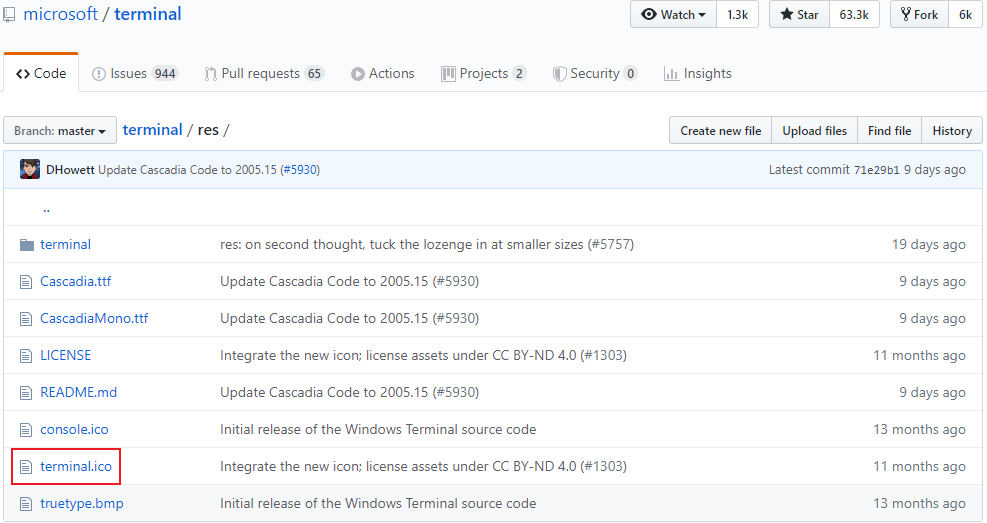Click the file icon beside CascadiaMono.ttf

26,319
